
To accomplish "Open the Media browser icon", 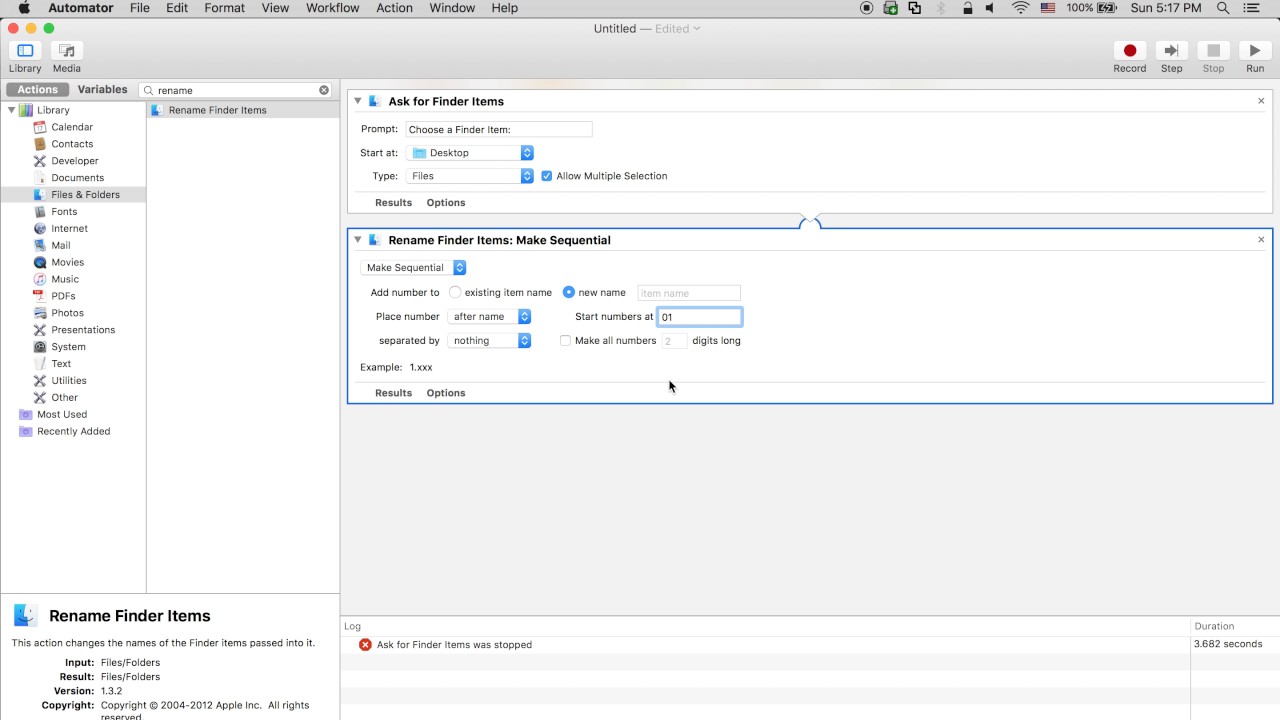I will pyautogui.click(x=67, y=51).
